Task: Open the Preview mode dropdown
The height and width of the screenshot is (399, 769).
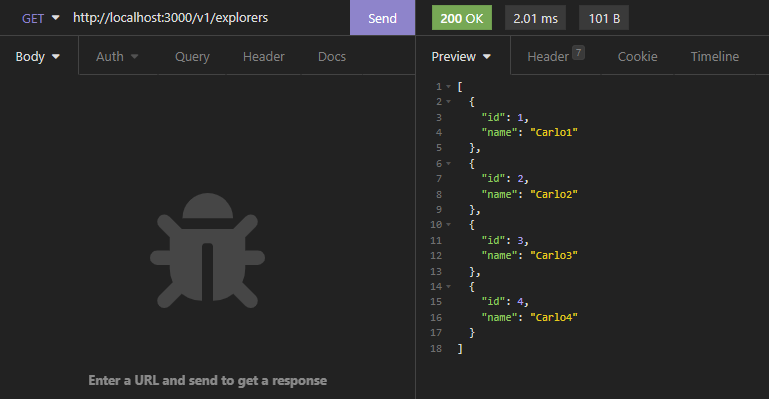Action: point(461,56)
